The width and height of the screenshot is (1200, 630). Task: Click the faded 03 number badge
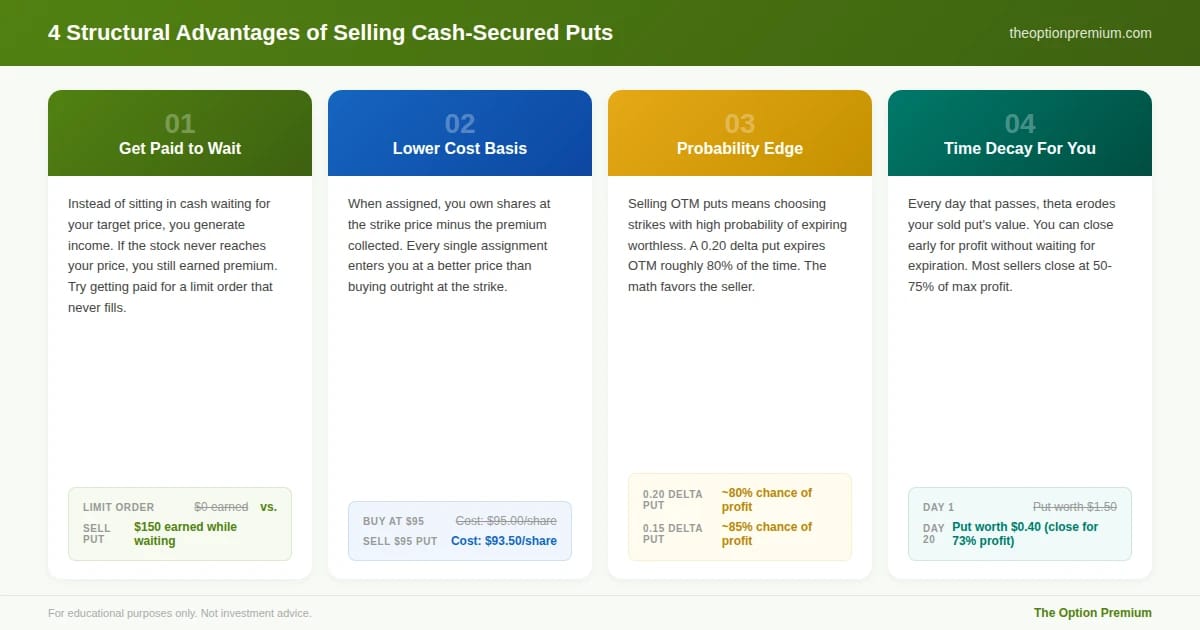740,124
